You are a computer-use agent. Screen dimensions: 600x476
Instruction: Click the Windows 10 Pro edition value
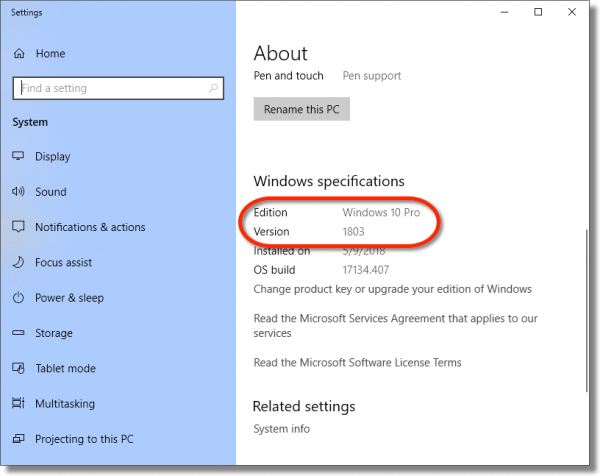381,212
